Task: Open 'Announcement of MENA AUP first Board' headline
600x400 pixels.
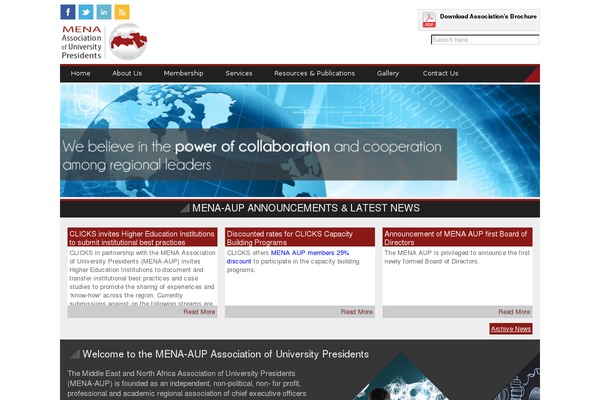Action: point(456,238)
